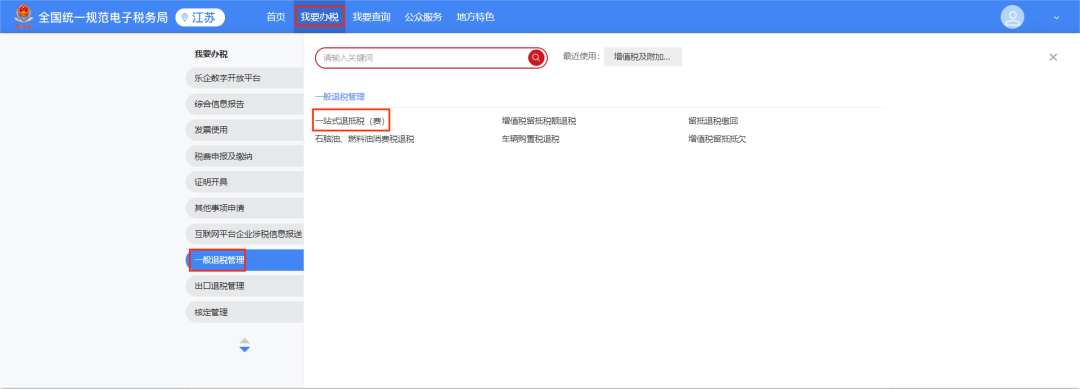1080x389 pixels.
Task: Close the menu panel with the X icon
Action: 1052,57
